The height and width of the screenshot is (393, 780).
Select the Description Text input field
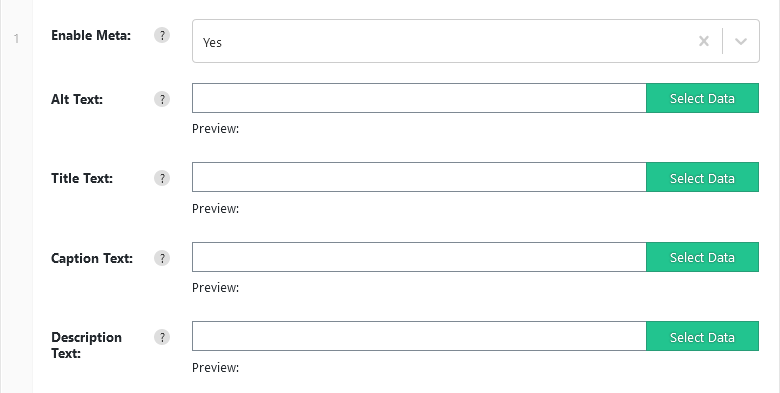[419, 336]
